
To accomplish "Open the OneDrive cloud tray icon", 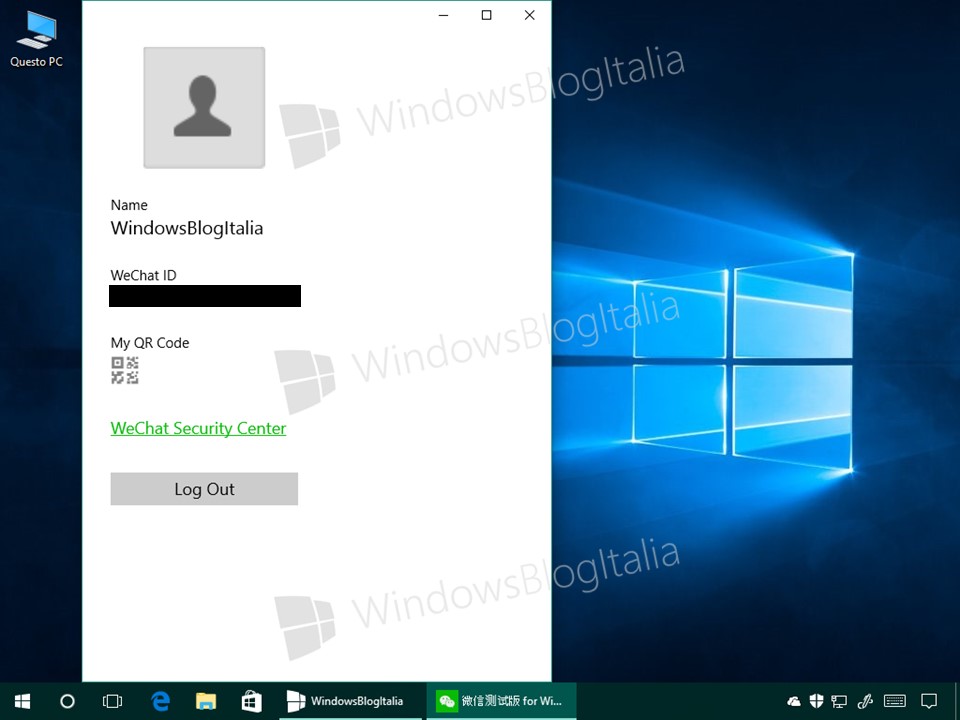I will (793, 701).
